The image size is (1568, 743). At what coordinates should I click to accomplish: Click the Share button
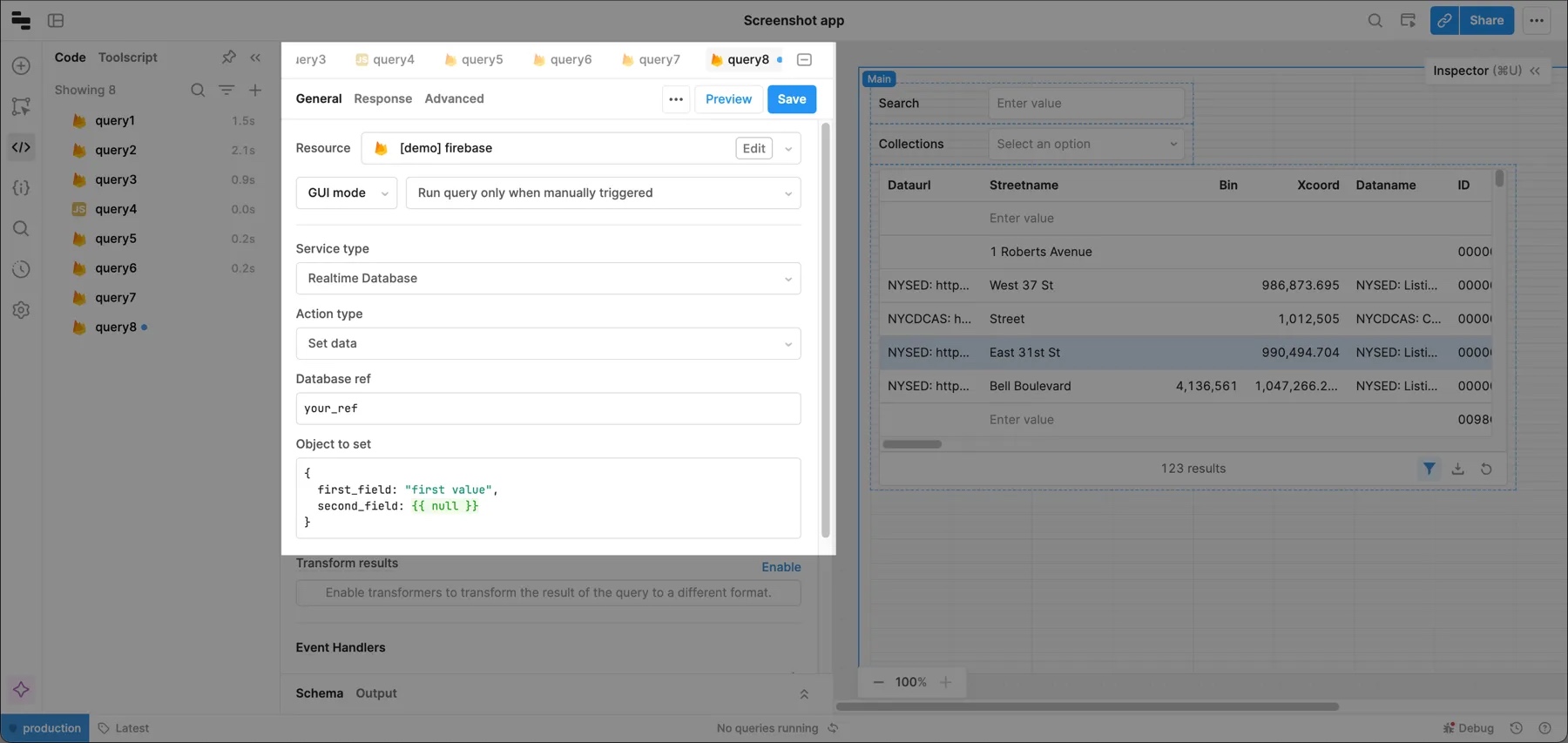[x=1486, y=20]
